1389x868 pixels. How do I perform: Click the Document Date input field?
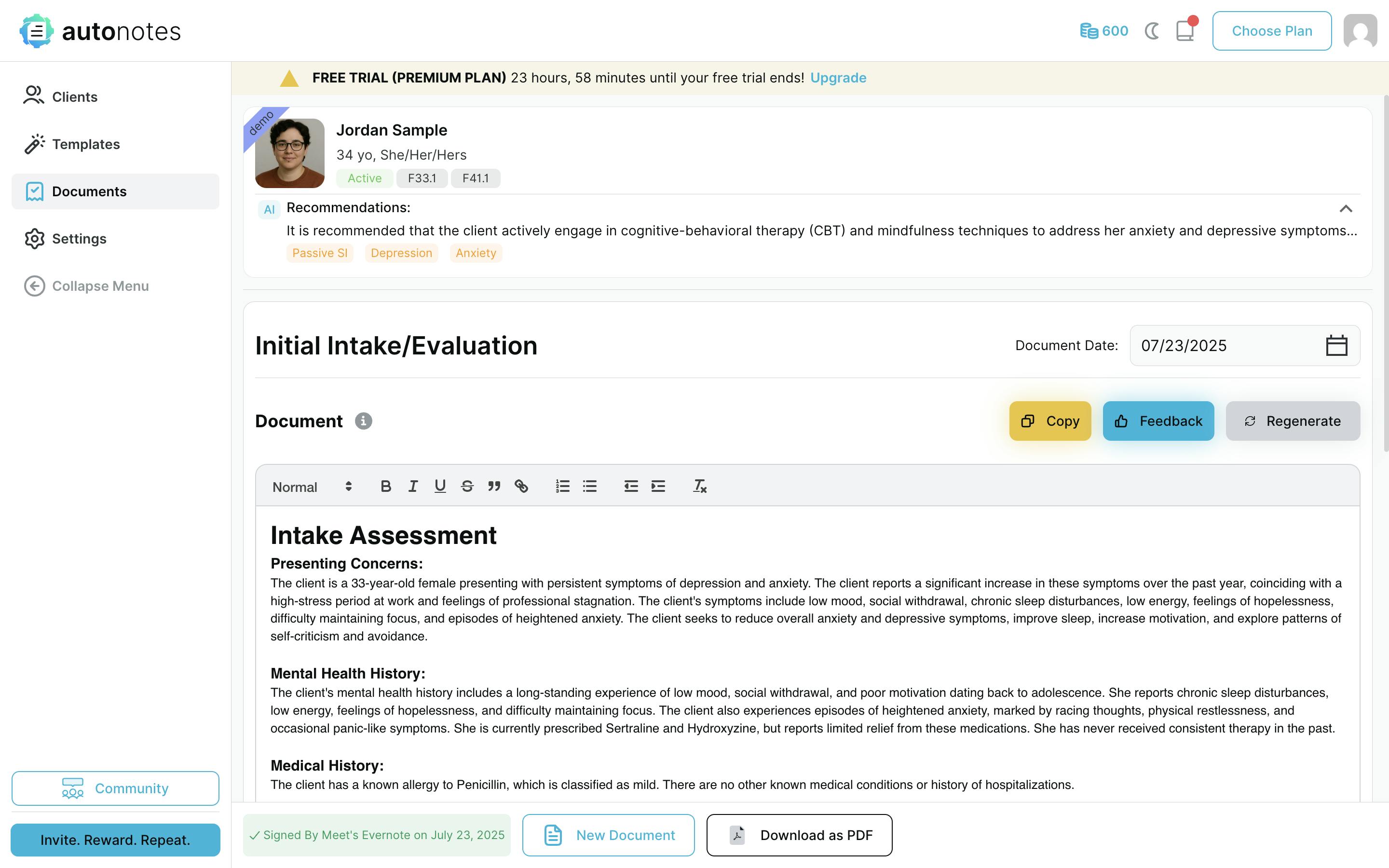[1223, 346]
